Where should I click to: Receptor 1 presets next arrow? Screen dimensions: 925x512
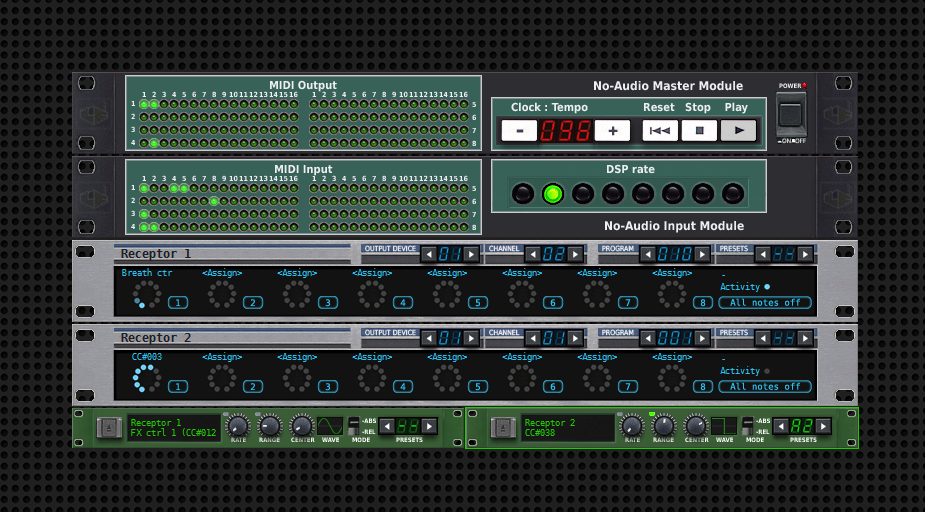tap(805, 254)
